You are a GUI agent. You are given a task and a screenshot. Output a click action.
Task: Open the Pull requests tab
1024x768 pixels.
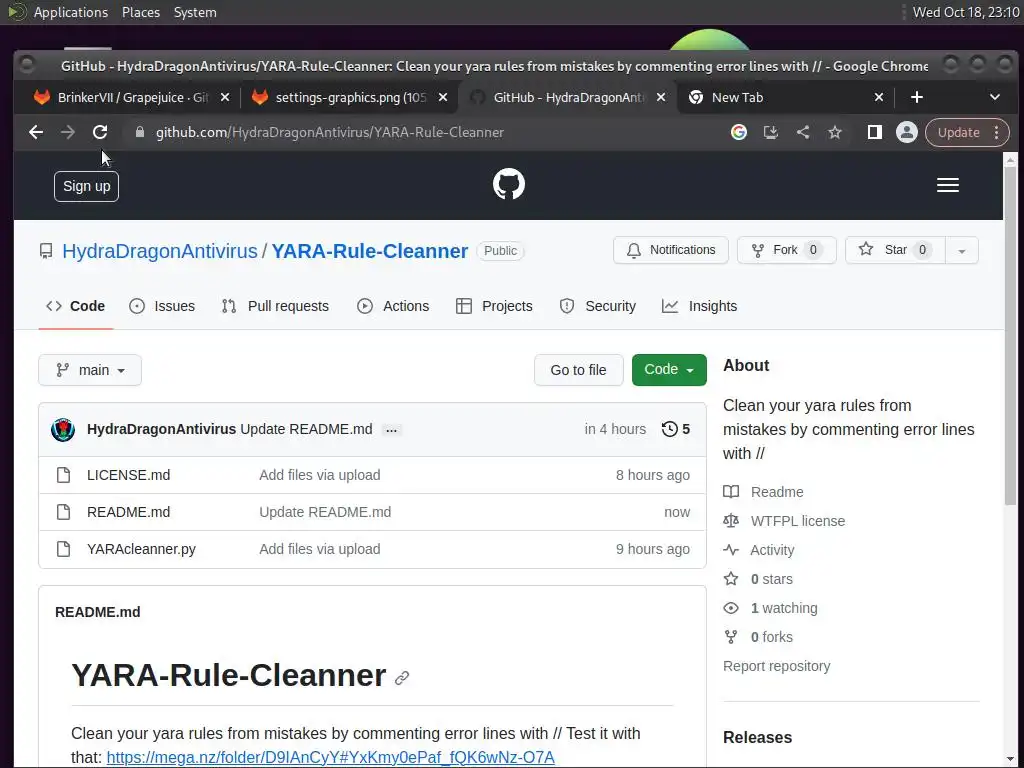[275, 306]
